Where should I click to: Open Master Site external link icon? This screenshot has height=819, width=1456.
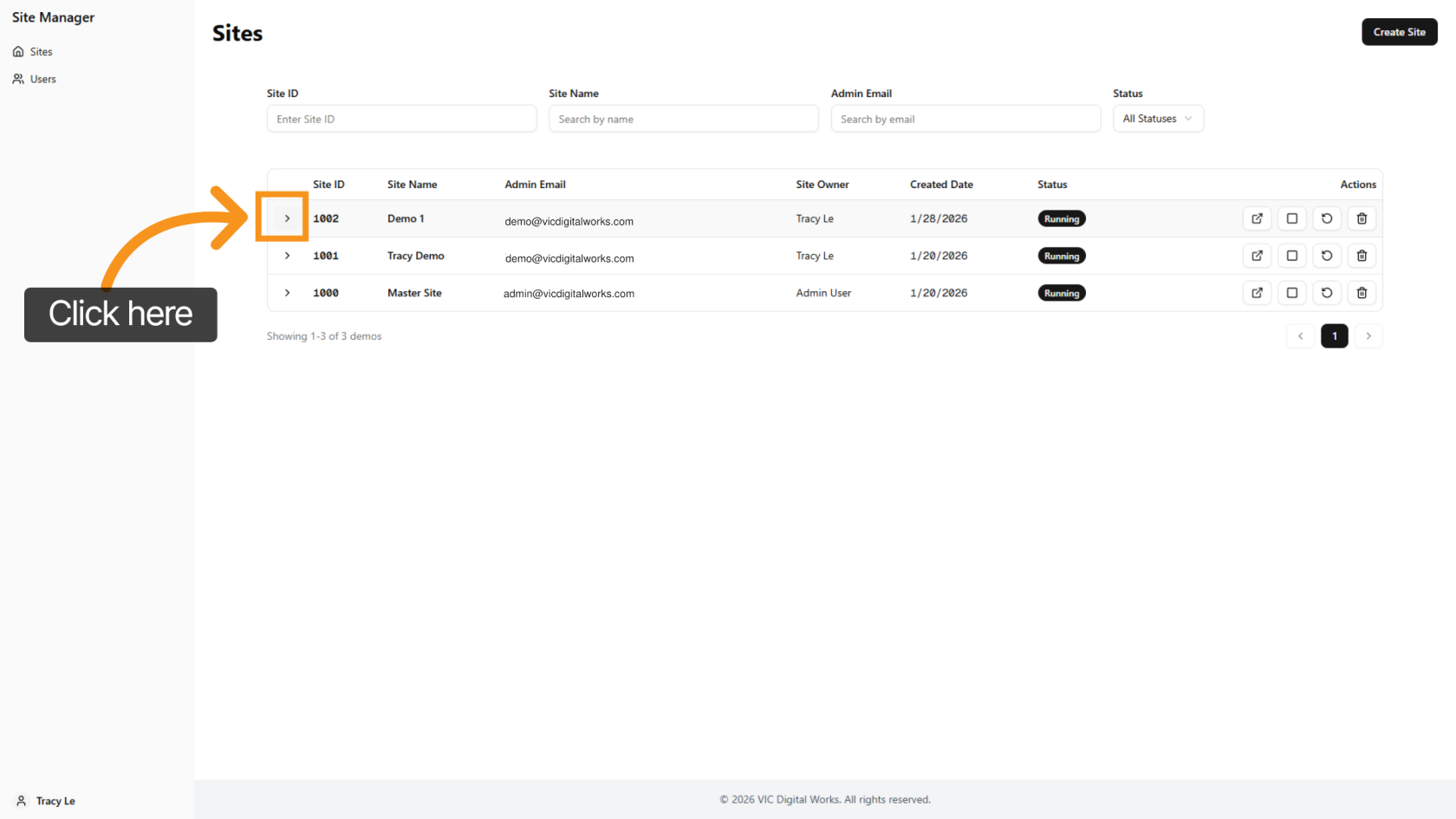point(1257,293)
